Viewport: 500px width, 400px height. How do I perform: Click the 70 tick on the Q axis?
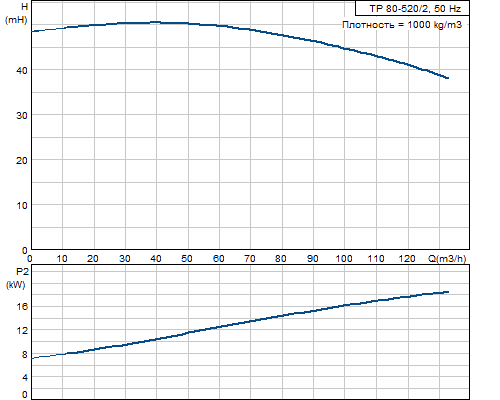(x=250, y=259)
